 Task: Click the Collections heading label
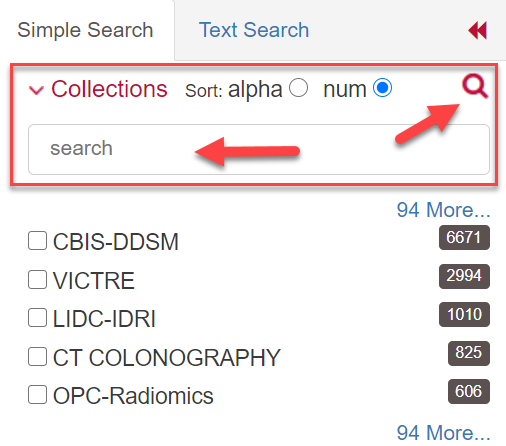click(109, 89)
